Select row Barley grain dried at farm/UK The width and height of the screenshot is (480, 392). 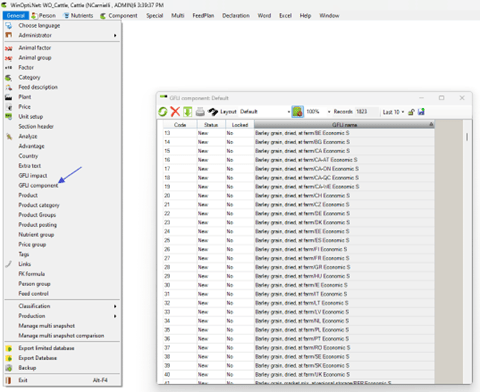coord(299,375)
